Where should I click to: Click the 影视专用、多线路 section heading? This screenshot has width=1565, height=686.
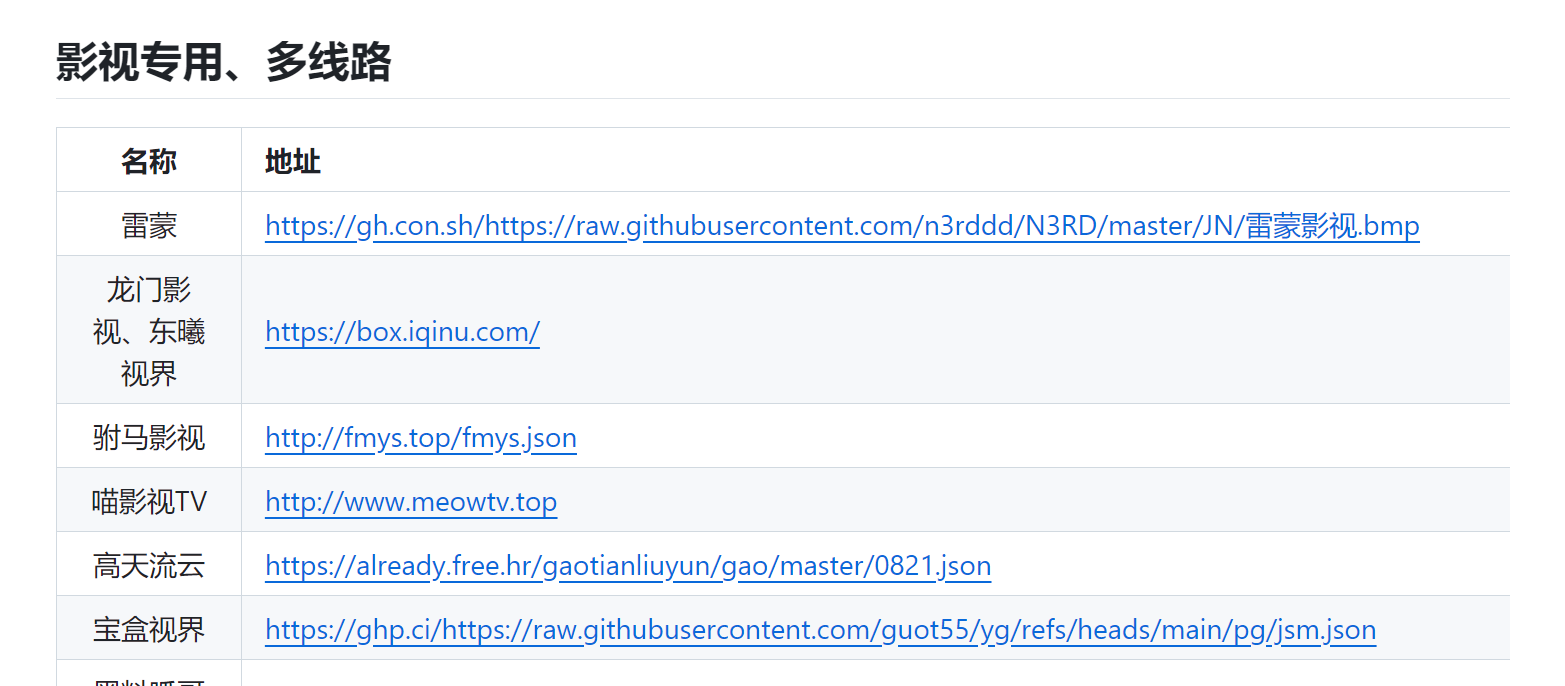[x=223, y=62]
